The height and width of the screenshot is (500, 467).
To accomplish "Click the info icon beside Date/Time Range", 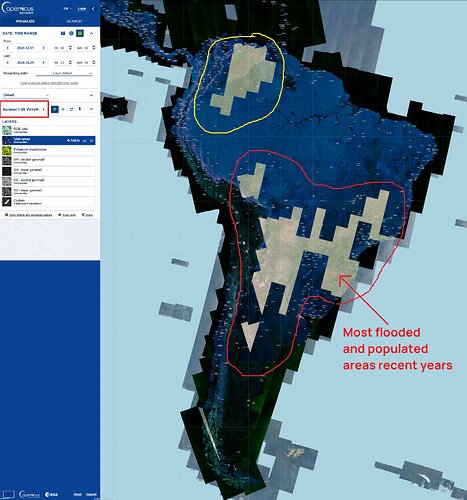I will click(71, 33).
